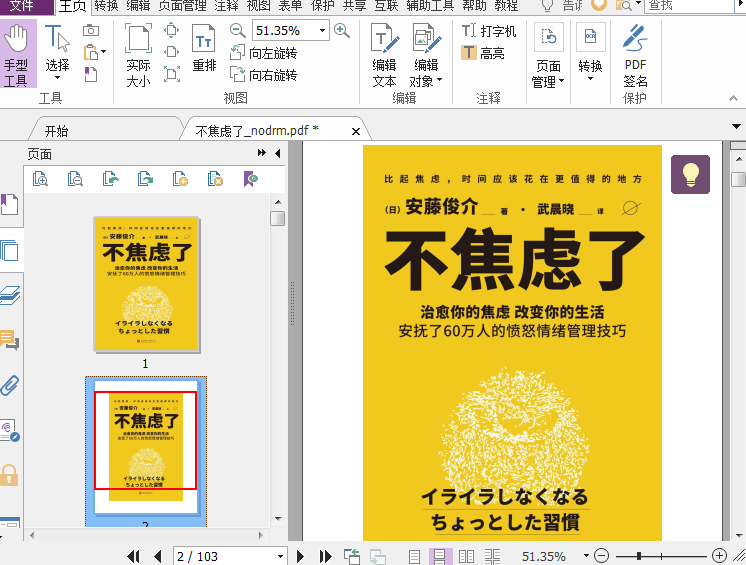The height and width of the screenshot is (565, 746).
Task: Set view to Actual Size (实际大小)
Action: [x=138, y=55]
